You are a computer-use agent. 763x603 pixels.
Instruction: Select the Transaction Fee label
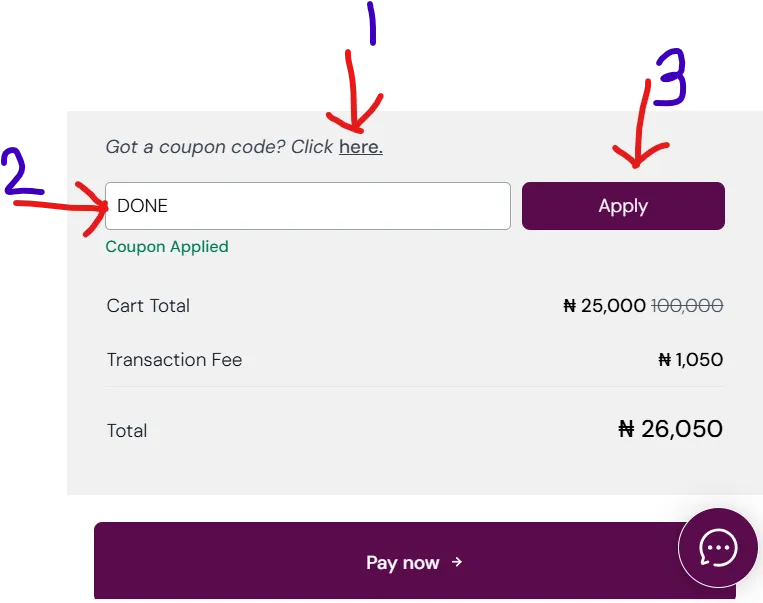coord(174,360)
